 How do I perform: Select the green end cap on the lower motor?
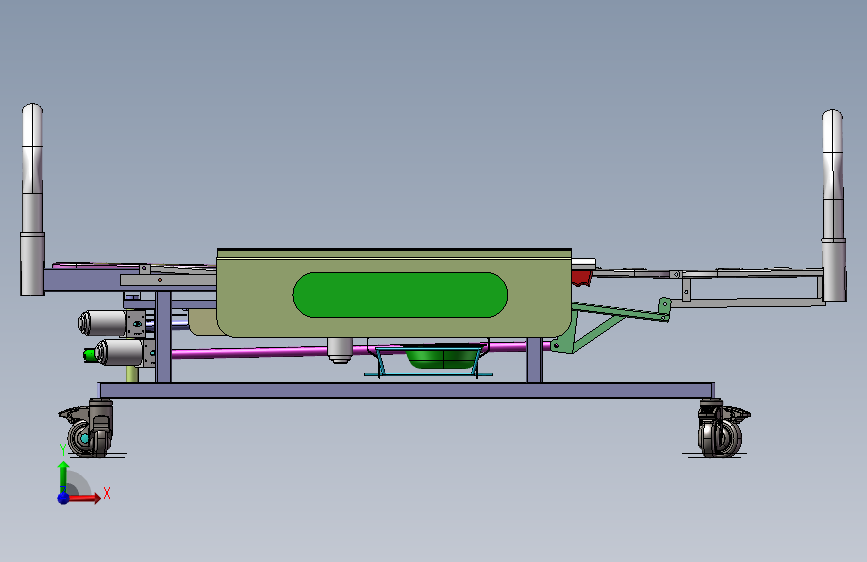coord(89,355)
